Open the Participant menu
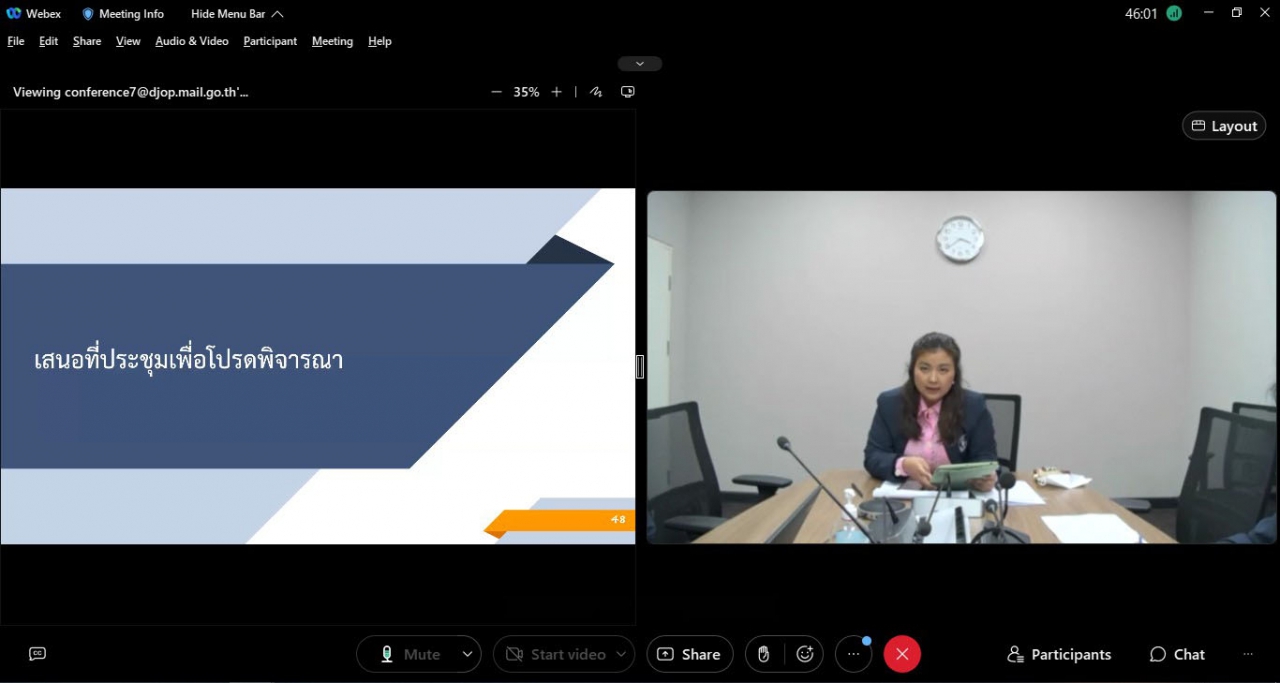 (x=270, y=41)
